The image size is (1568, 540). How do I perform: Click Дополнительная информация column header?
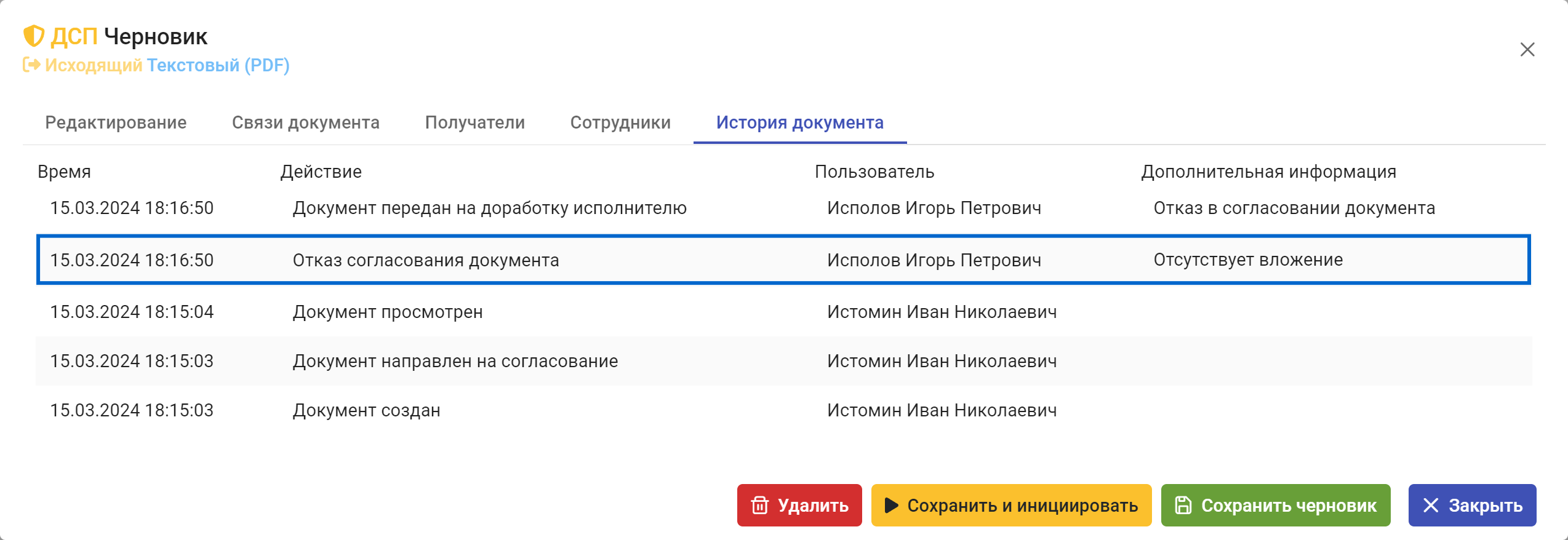point(1268,172)
